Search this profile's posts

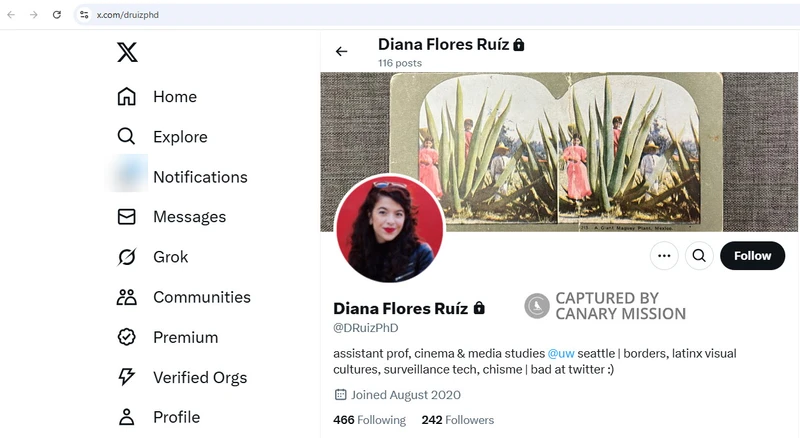tap(699, 256)
